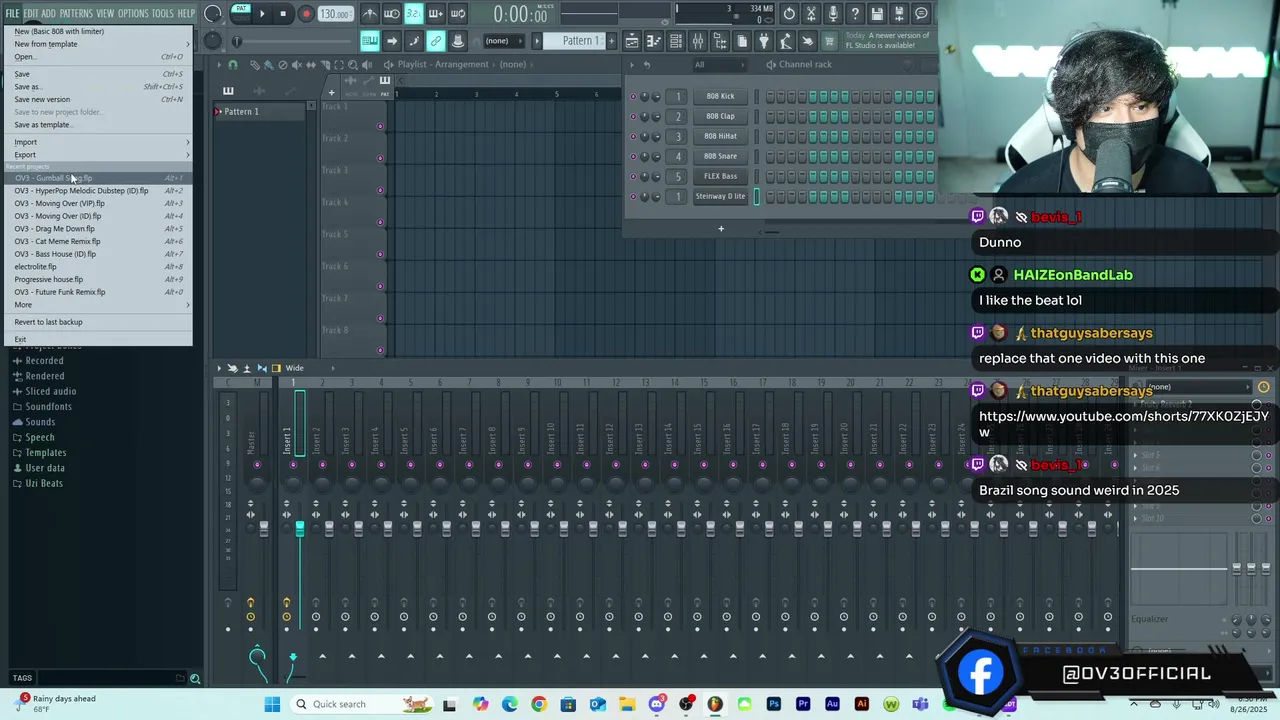Select 'Revert to last backup' menu entry
Image resolution: width=1280 pixels, height=720 pixels.
[x=98, y=322]
